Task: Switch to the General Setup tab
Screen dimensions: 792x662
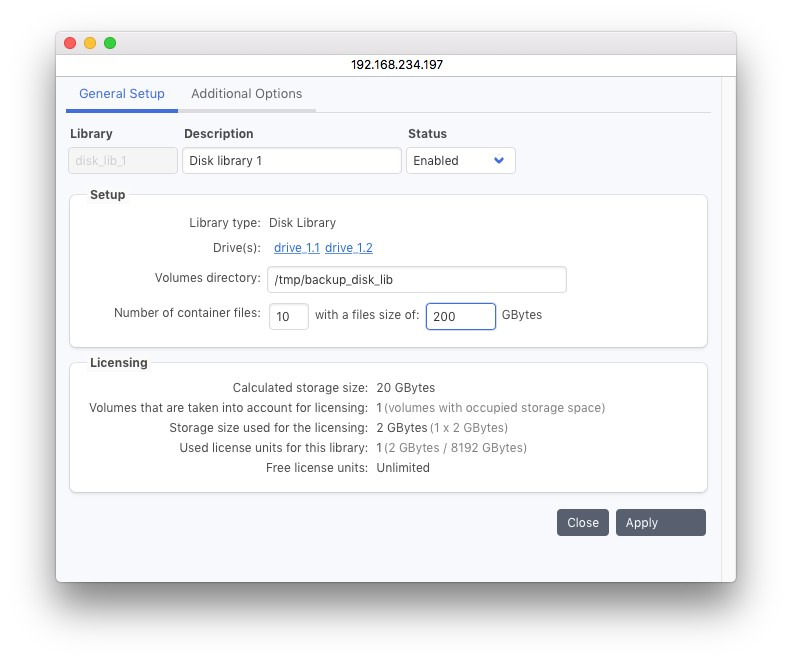Action: [x=122, y=94]
